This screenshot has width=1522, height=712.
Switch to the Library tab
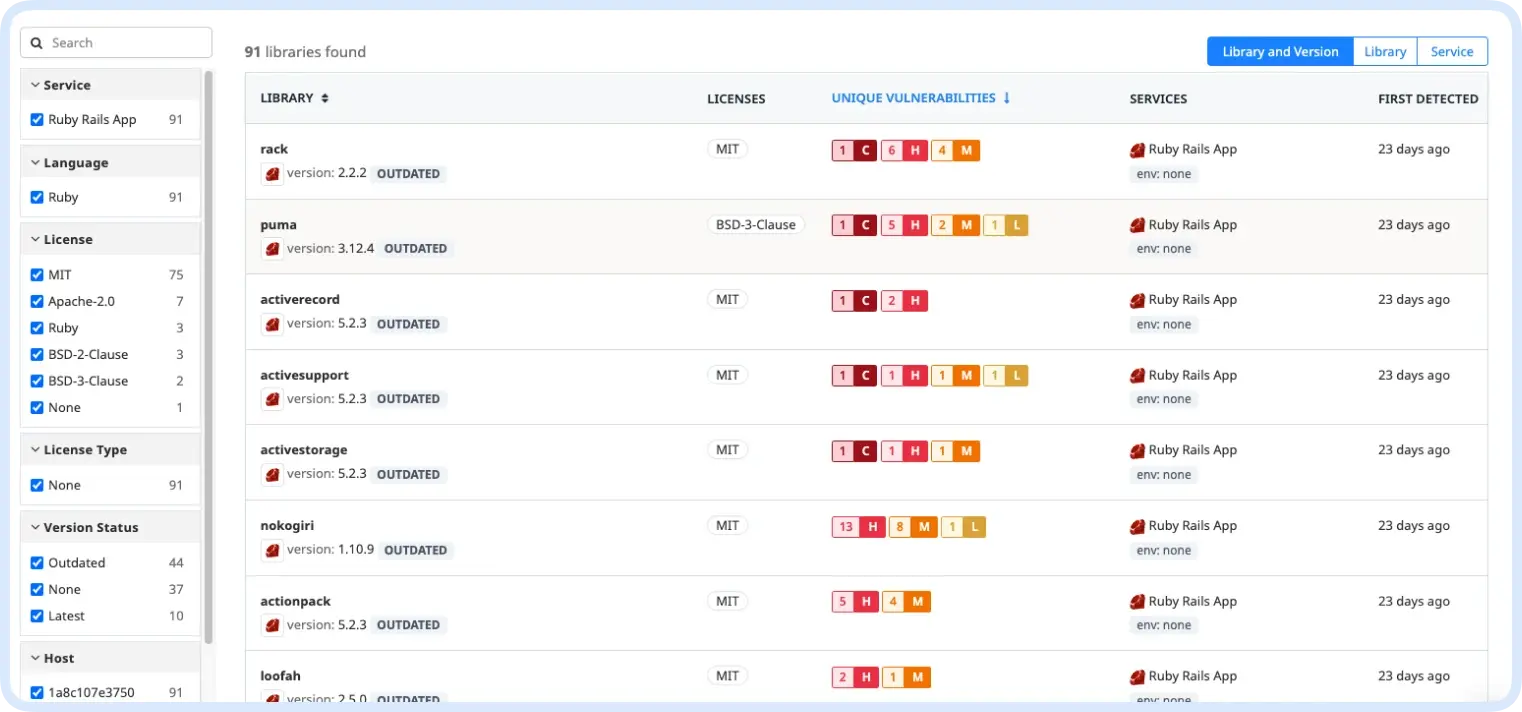(x=1384, y=52)
